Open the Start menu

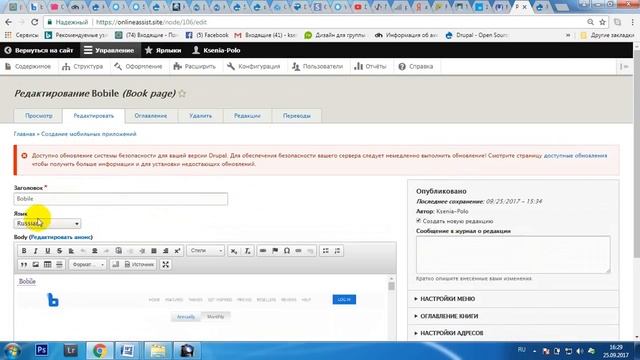(x=12, y=351)
